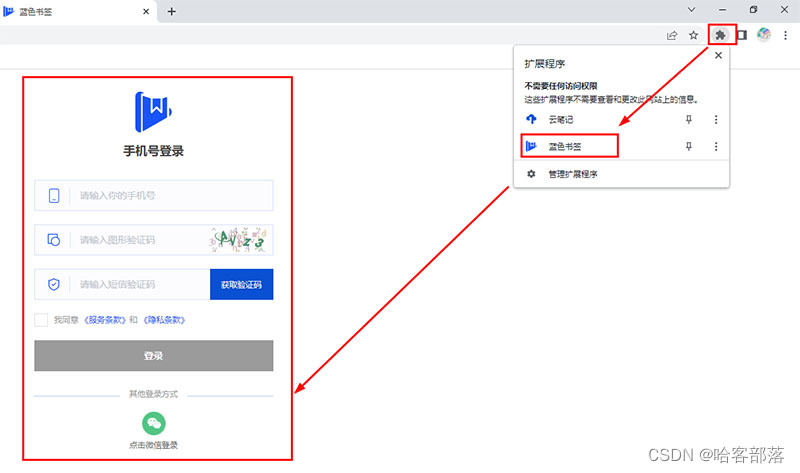Click the gray 登录 button

(x=154, y=356)
